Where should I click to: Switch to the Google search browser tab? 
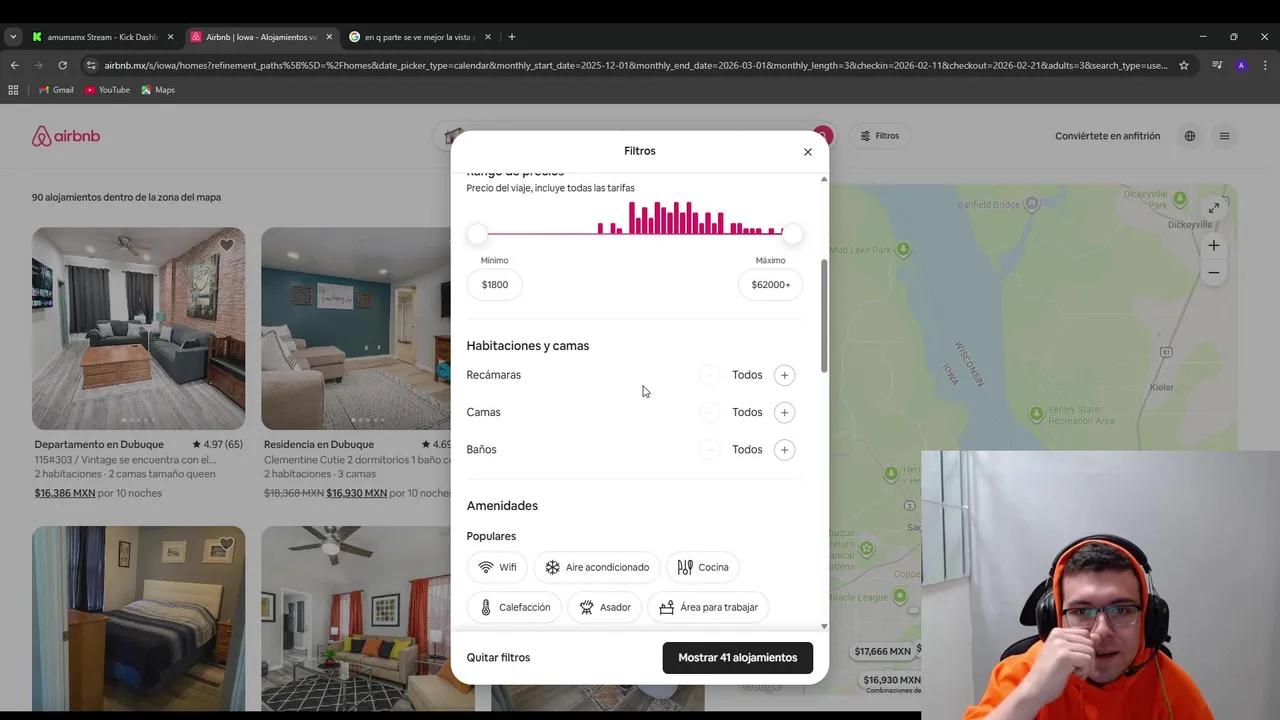tap(419, 37)
